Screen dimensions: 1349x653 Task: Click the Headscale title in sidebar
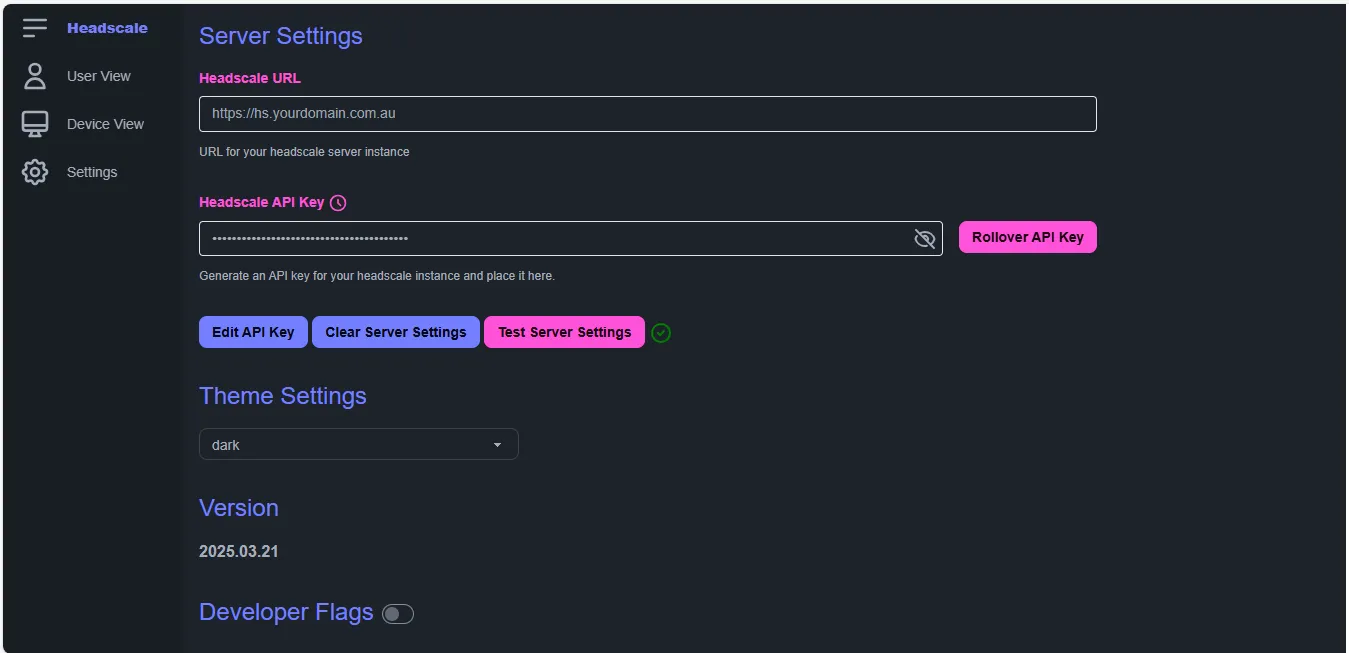107,28
